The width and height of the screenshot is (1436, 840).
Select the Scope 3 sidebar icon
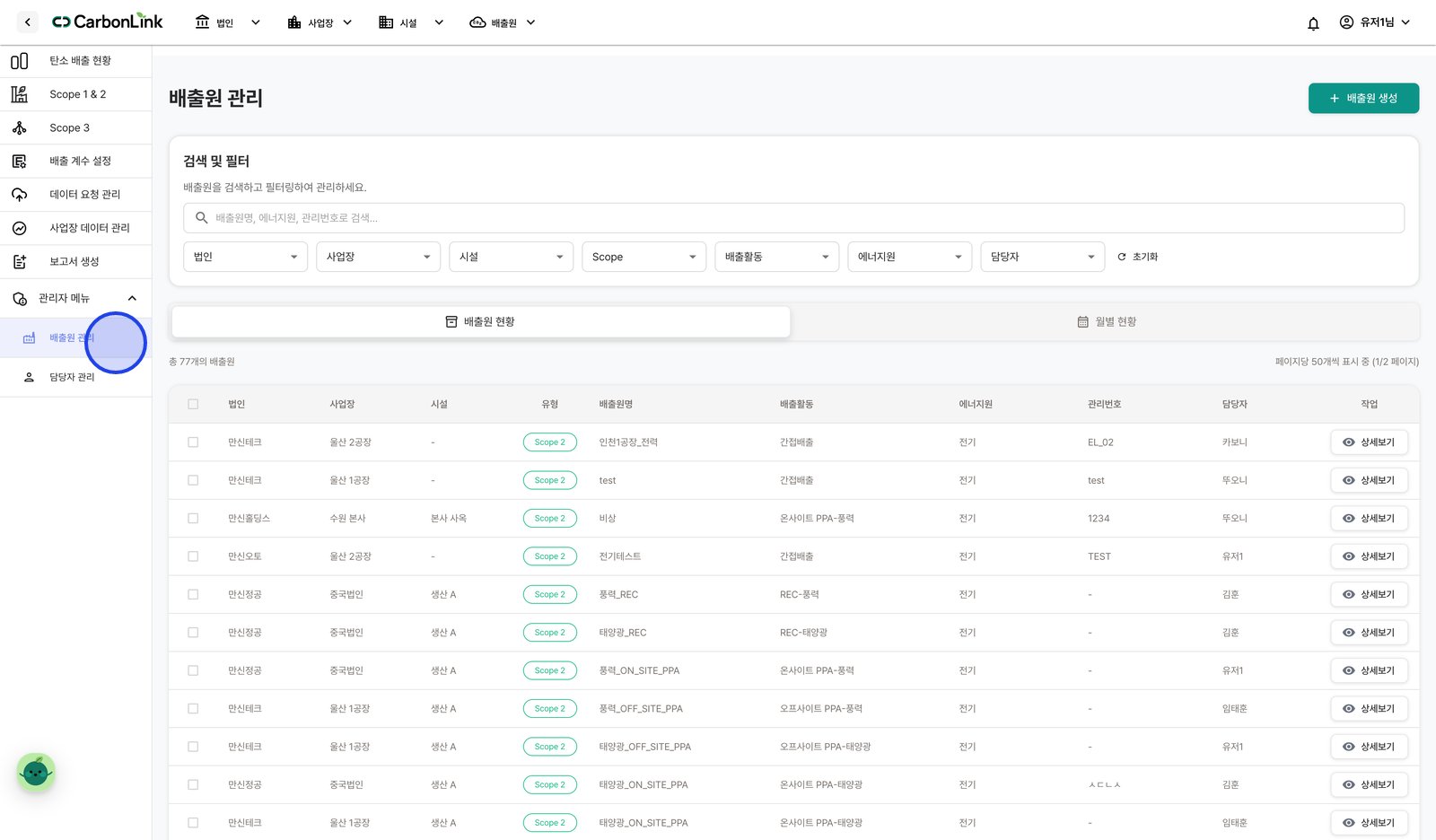[19, 128]
